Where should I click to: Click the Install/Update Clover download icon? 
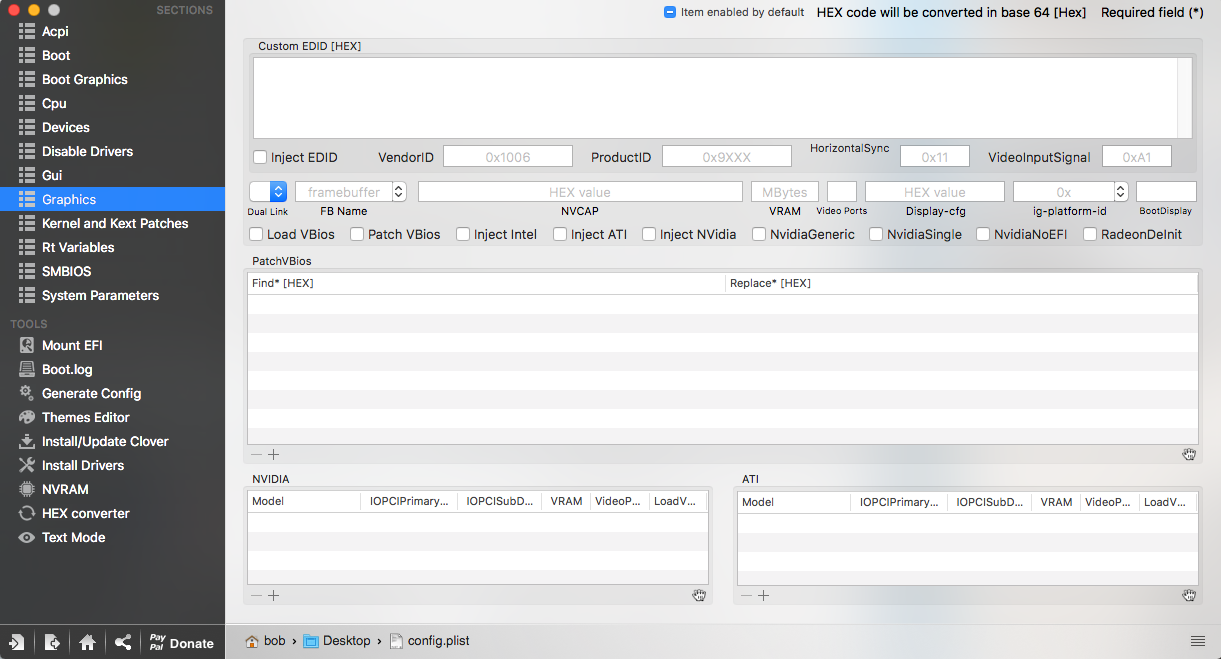[26, 441]
